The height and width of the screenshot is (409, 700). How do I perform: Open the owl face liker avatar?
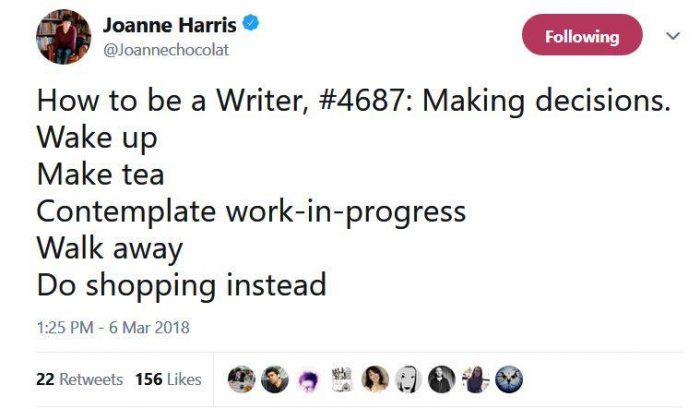(510, 379)
